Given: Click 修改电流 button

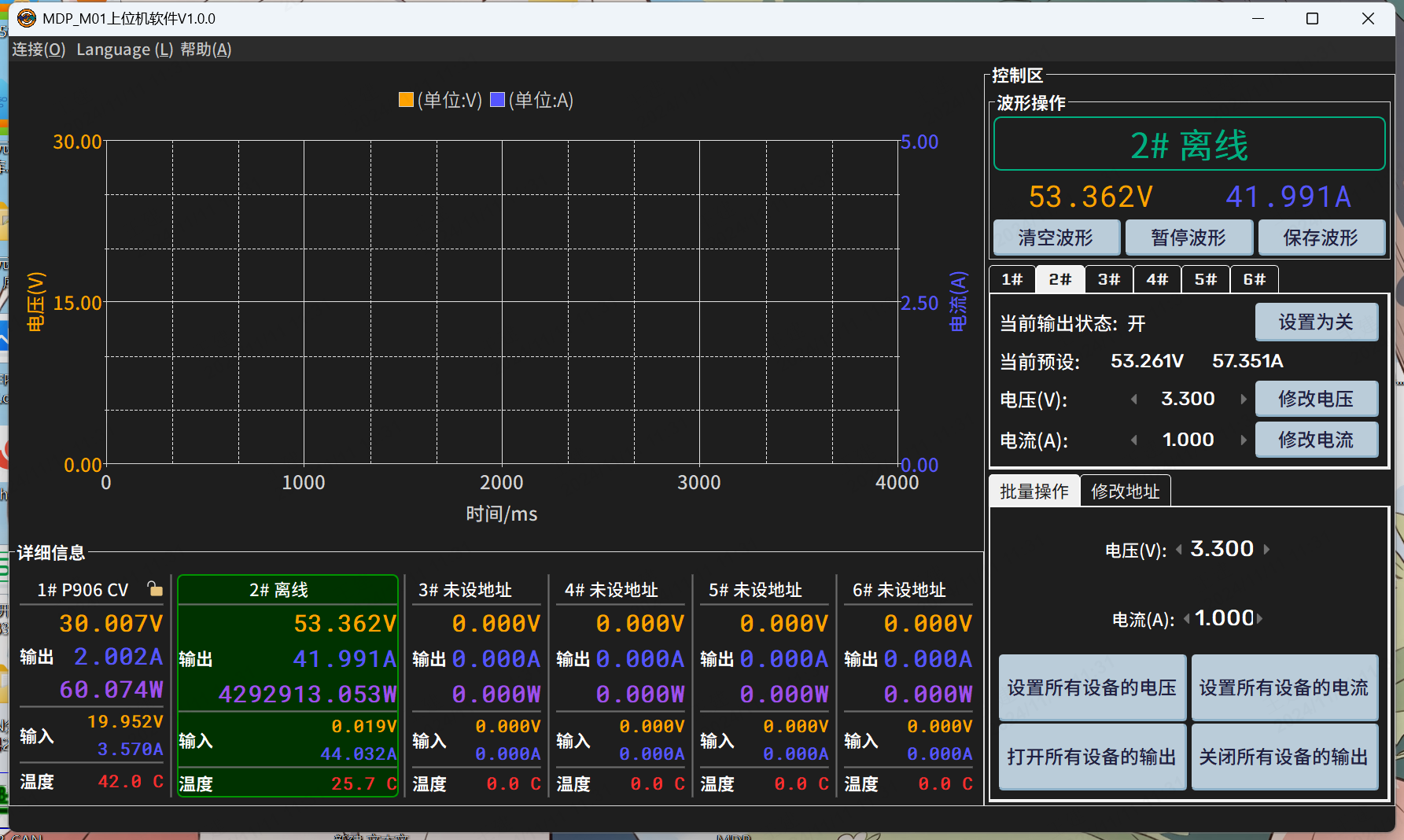Looking at the screenshot, I should (x=1317, y=440).
